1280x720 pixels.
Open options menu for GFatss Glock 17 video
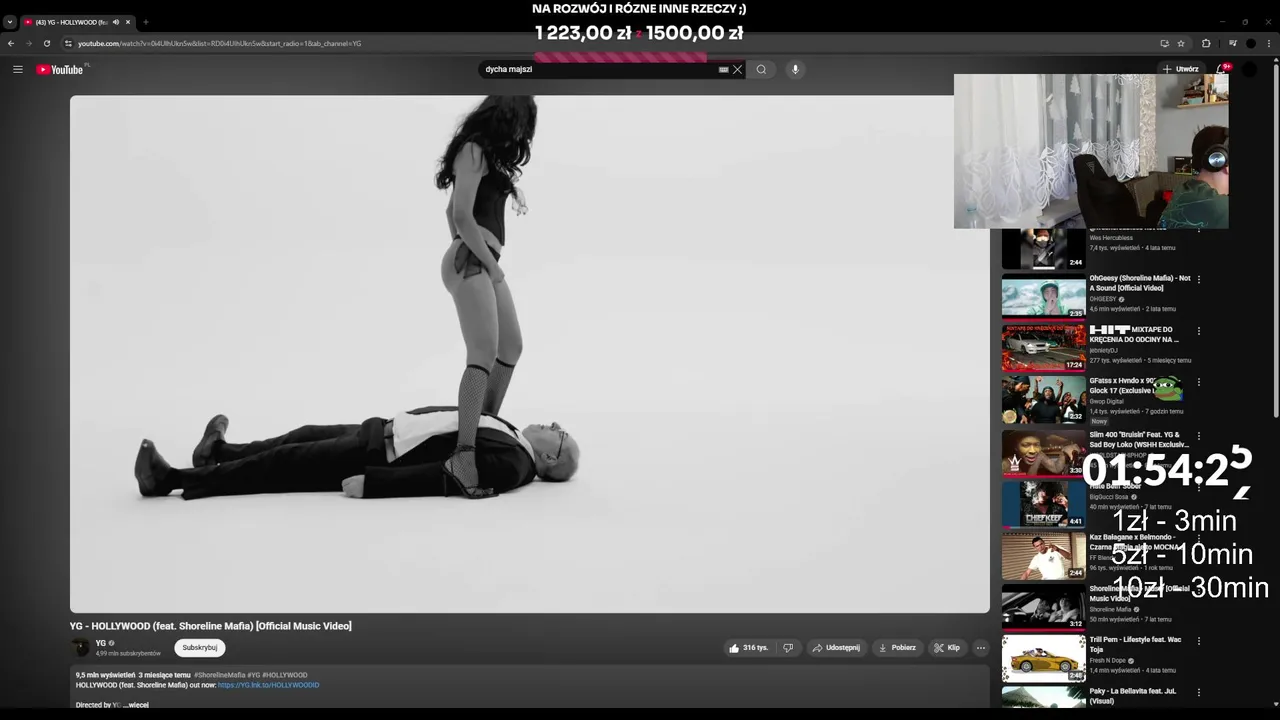click(x=1199, y=382)
